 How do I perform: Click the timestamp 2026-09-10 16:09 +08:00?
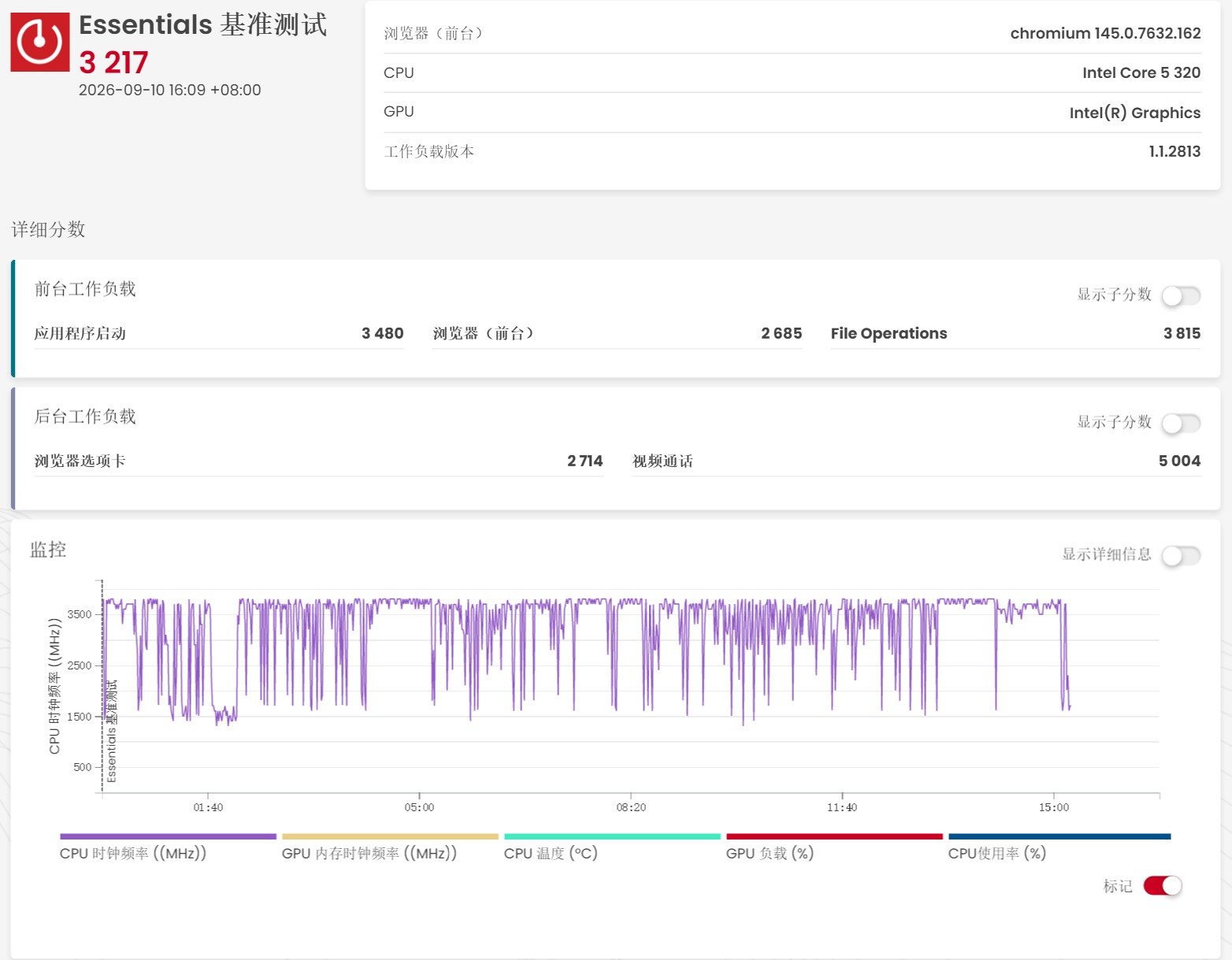tap(169, 90)
